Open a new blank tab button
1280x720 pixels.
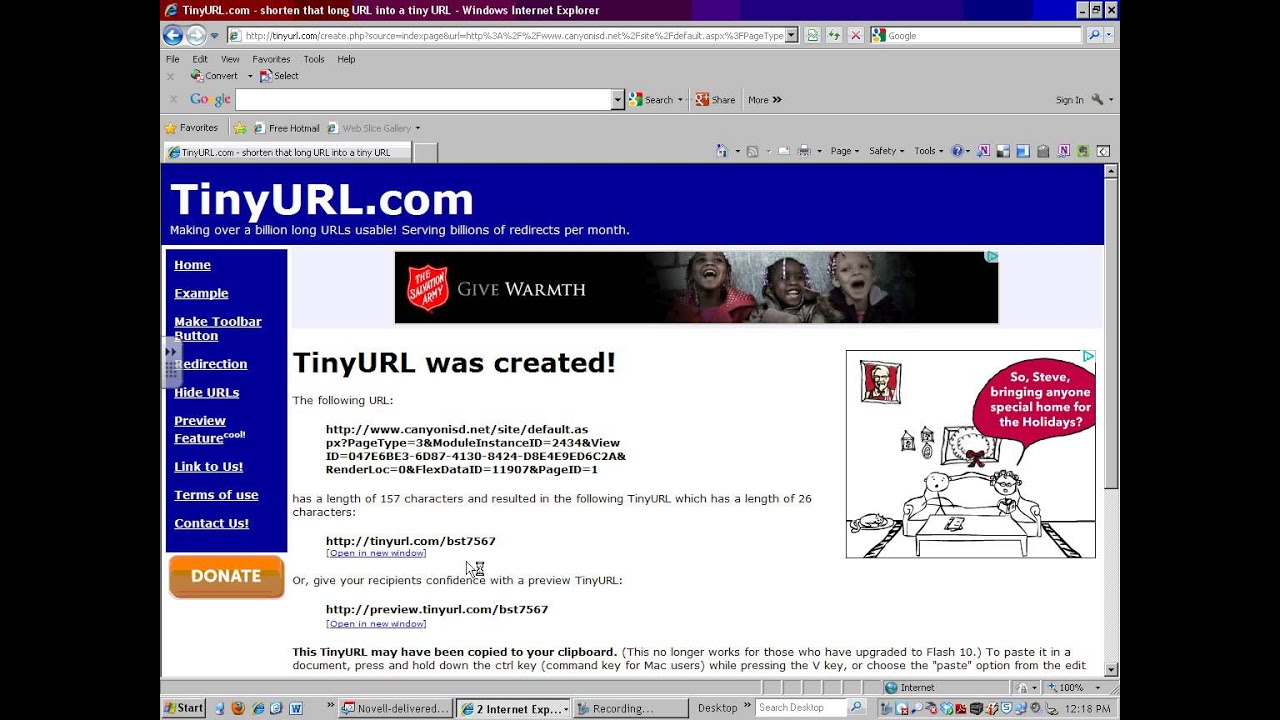click(425, 152)
